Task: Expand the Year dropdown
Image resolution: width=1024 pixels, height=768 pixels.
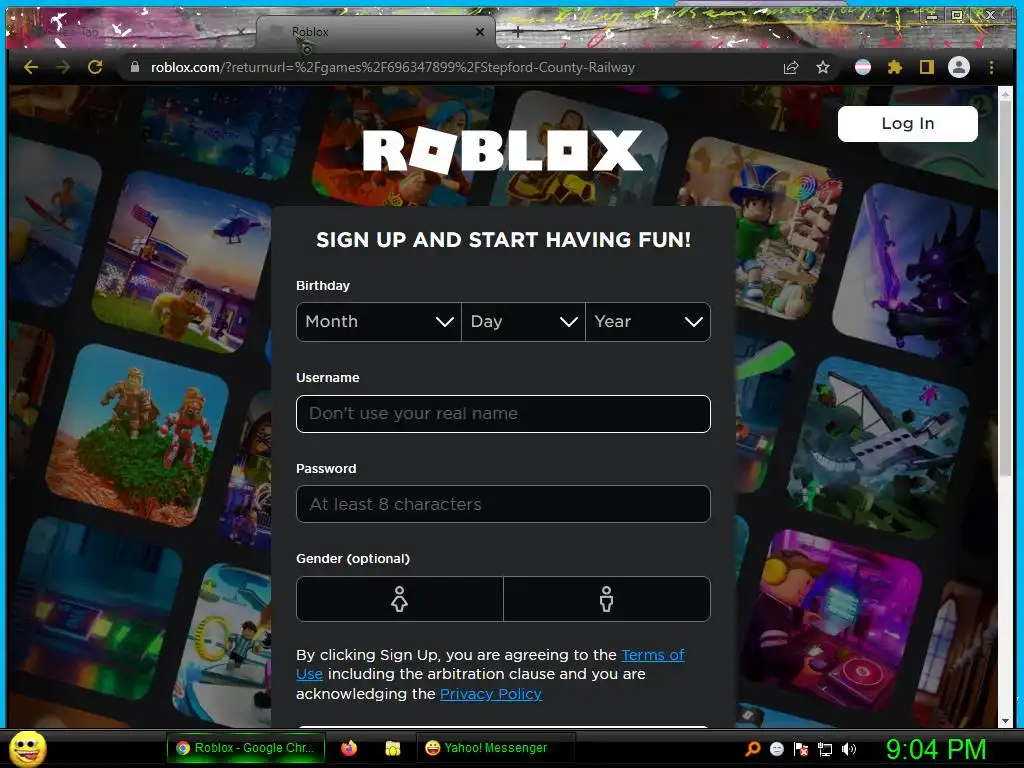Action: click(648, 321)
